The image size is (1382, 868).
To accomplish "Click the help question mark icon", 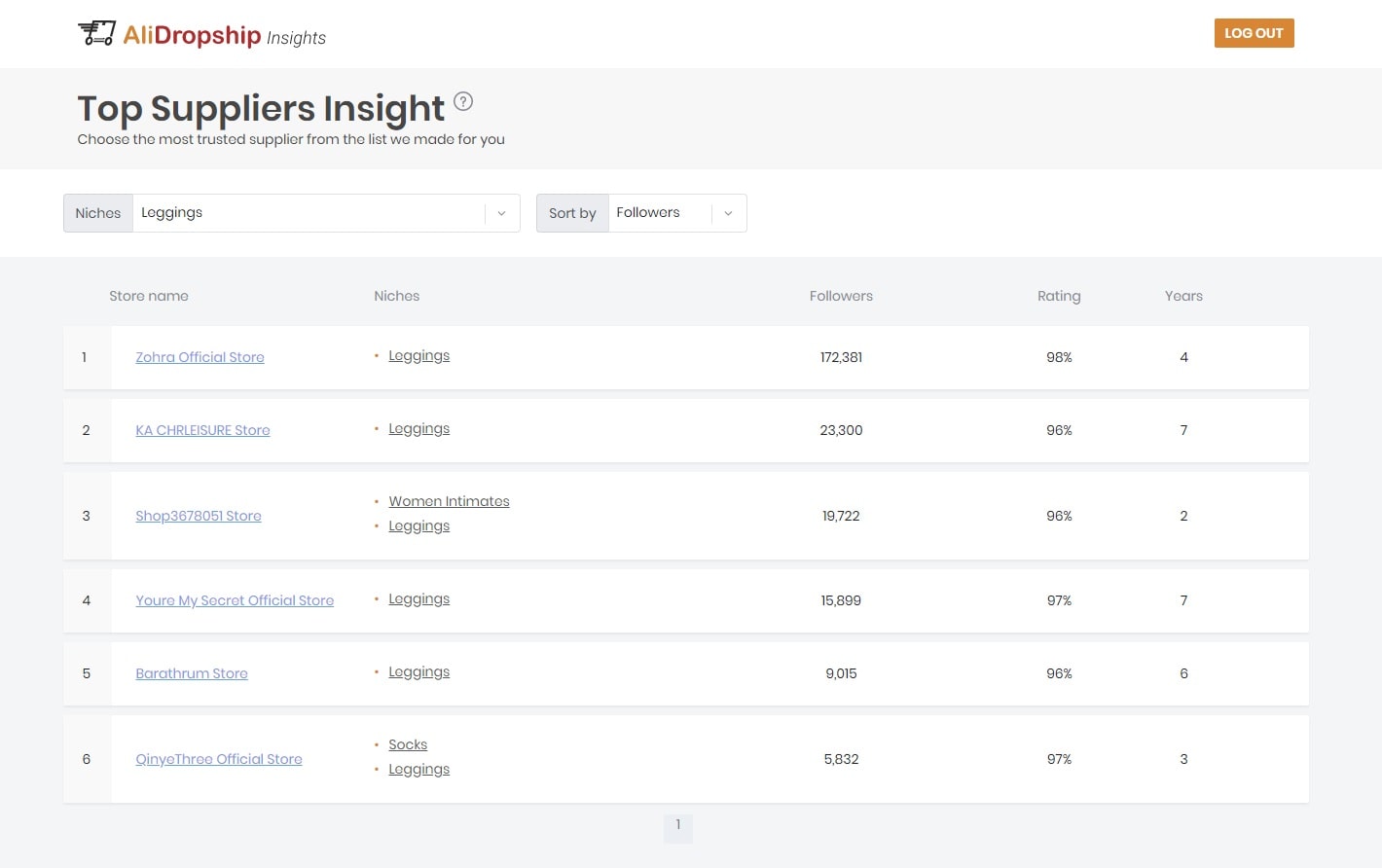I will click(x=463, y=101).
